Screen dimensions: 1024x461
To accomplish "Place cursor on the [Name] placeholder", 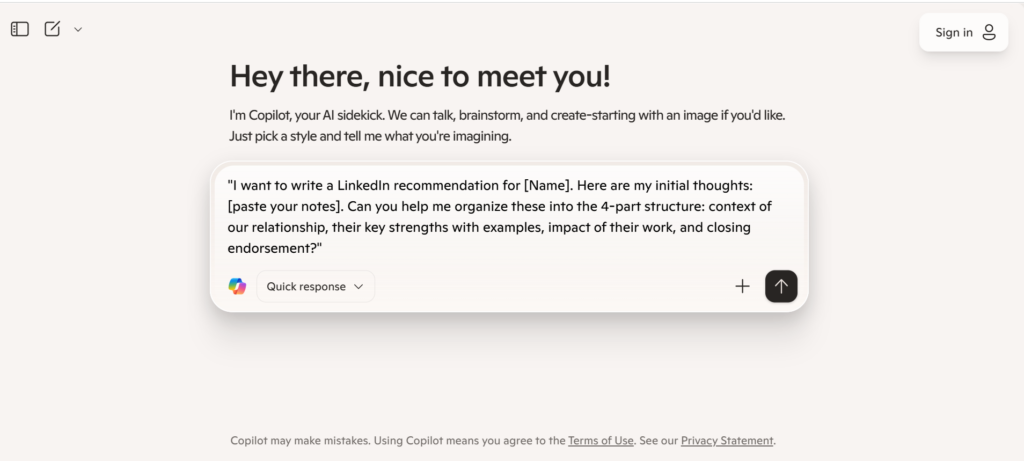I will click(x=549, y=185).
